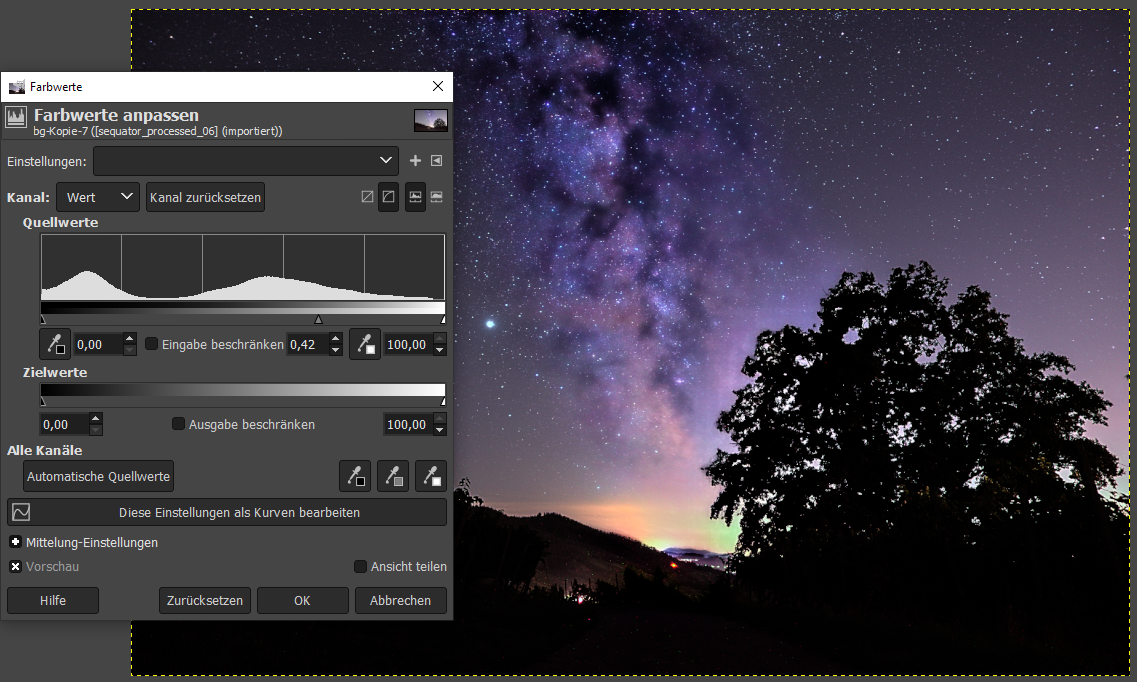Decrease Zielwerte high output 100,00 with down arrow
1137x682 pixels.
click(x=439, y=431)
